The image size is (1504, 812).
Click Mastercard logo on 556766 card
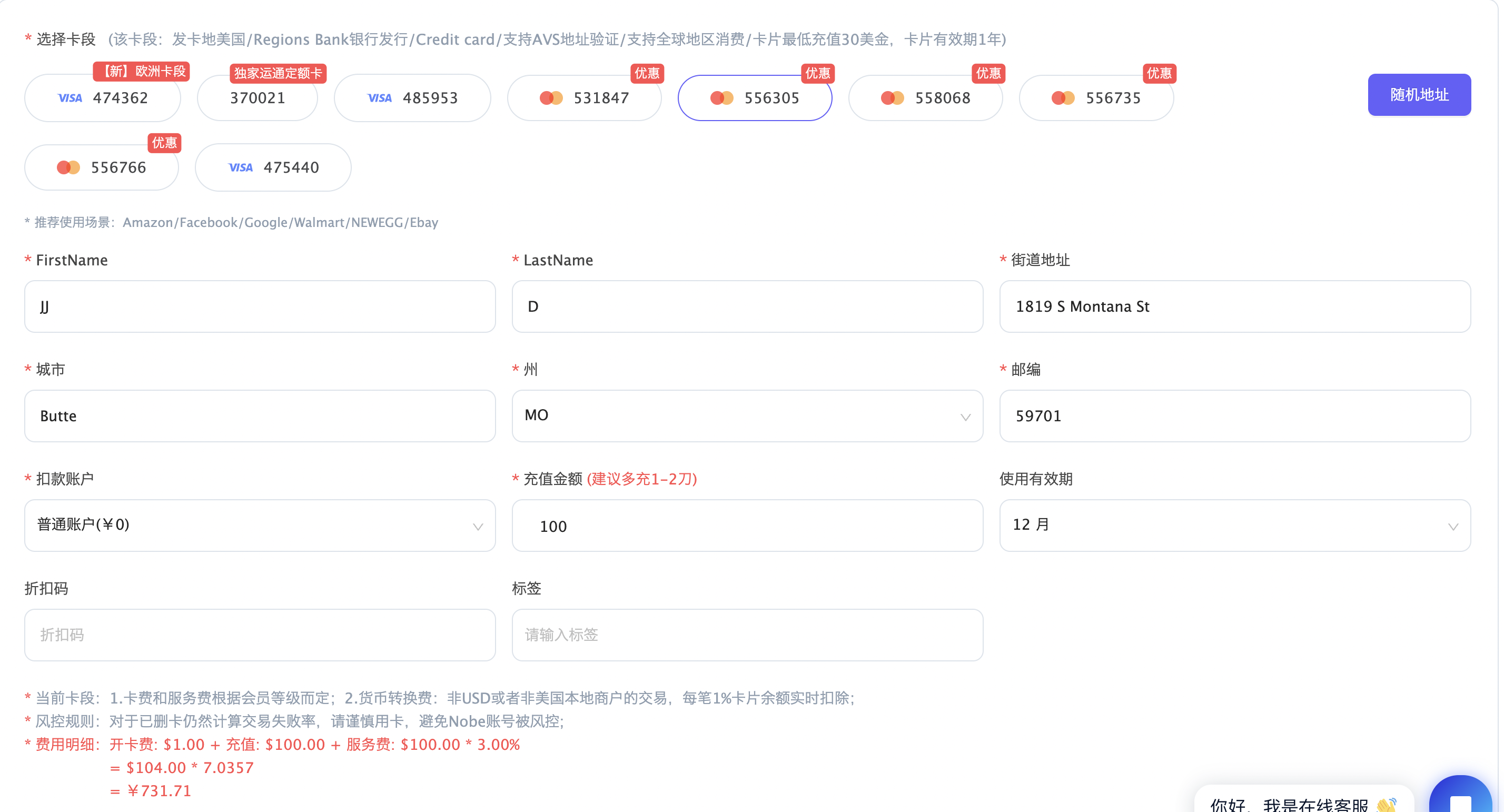point(68,167)
